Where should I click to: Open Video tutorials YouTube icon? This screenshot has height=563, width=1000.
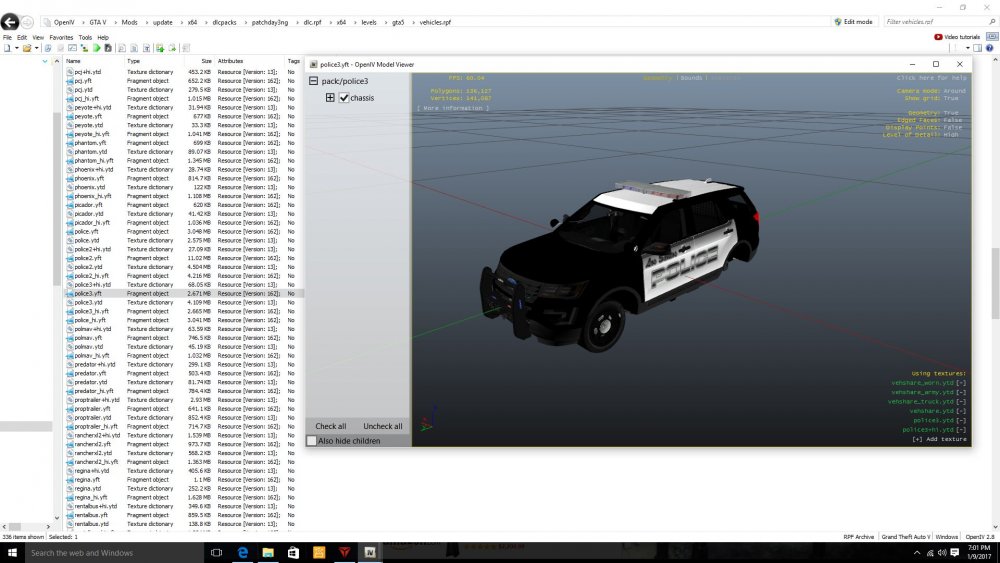938,37
